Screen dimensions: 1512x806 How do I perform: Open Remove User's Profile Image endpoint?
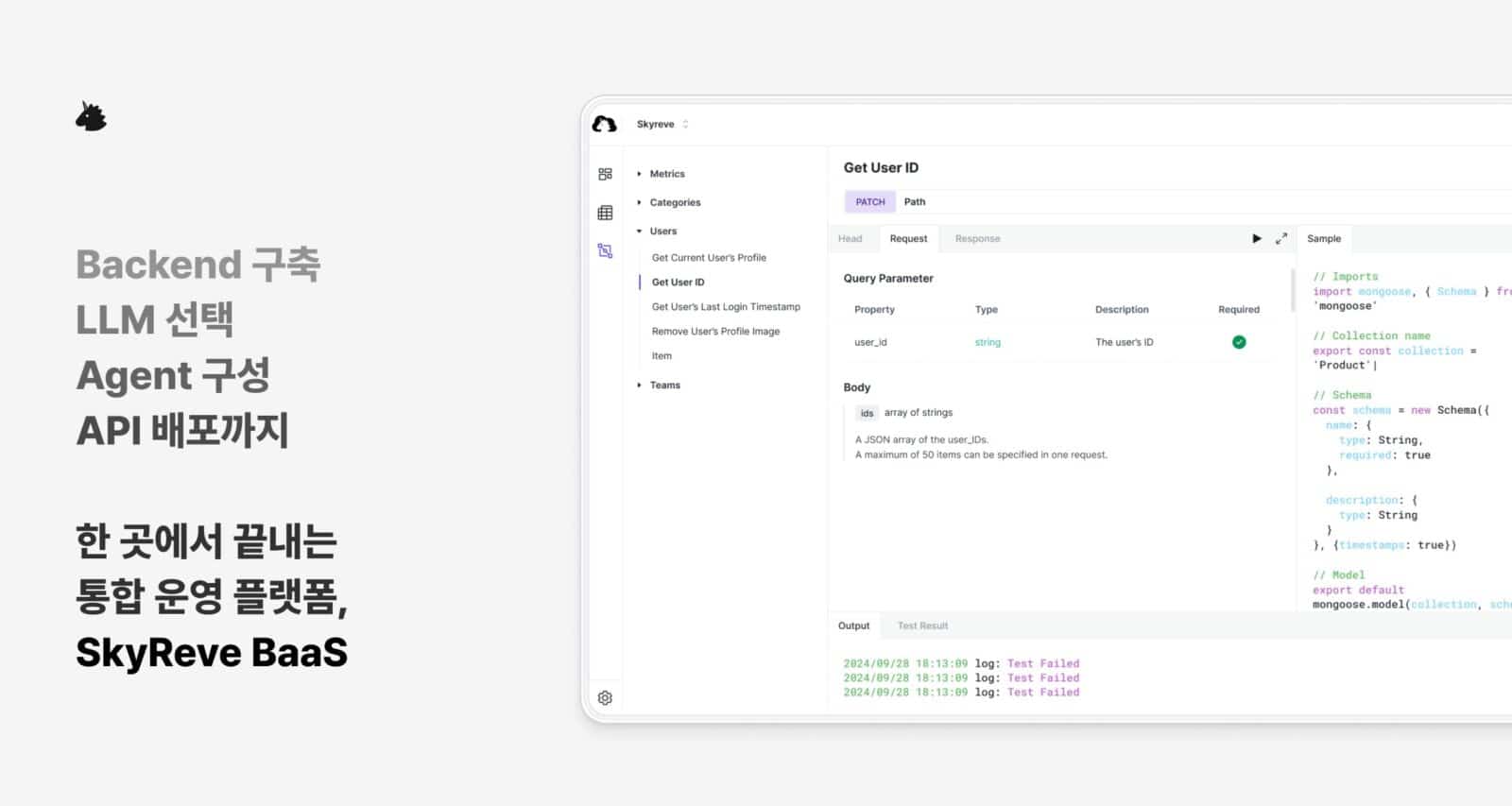coord(715,331)
